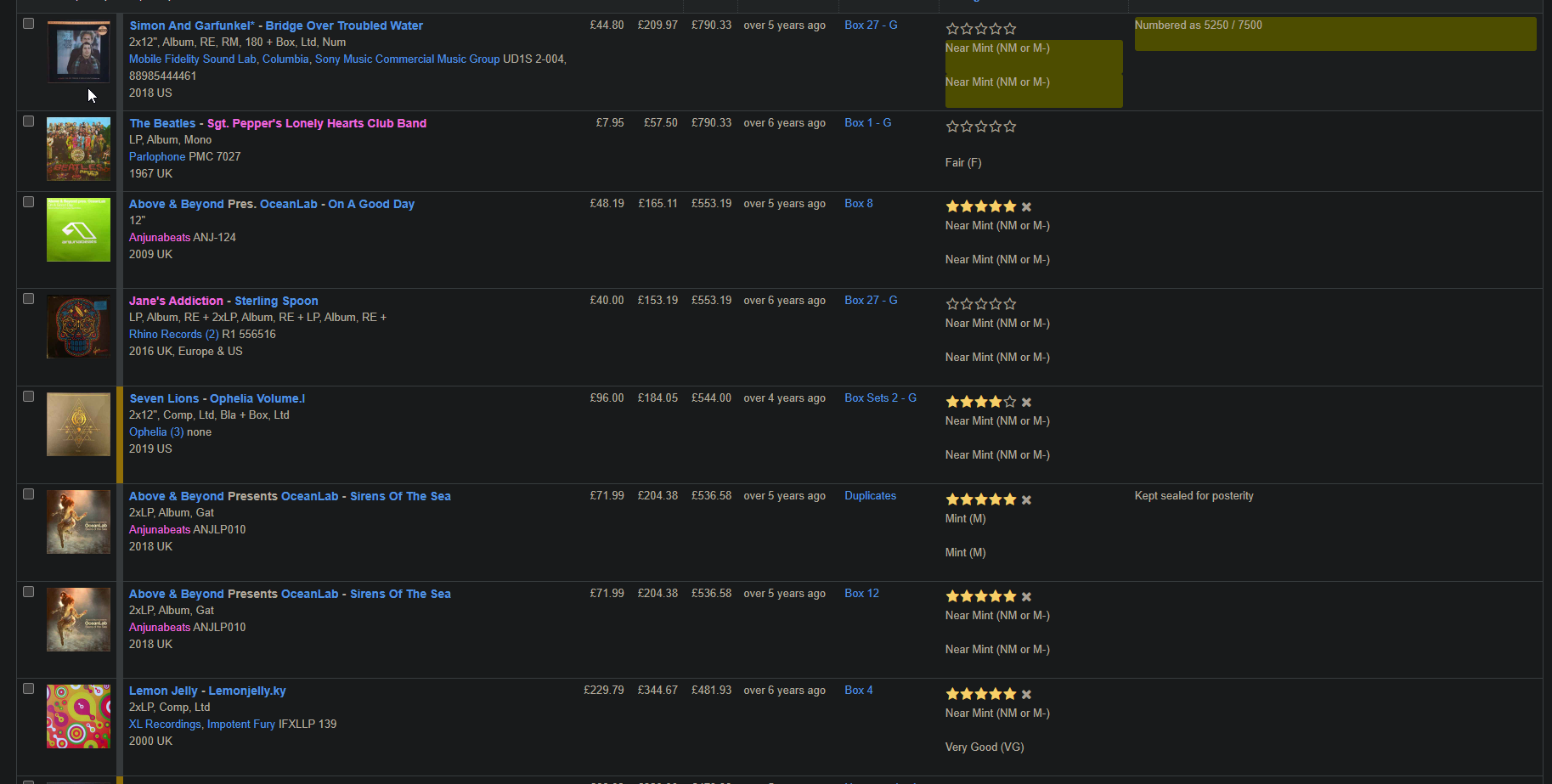Open the Box 1 - G folder link
The height and width of the screenshot is (784, 1552).
[x=868, y=123]
